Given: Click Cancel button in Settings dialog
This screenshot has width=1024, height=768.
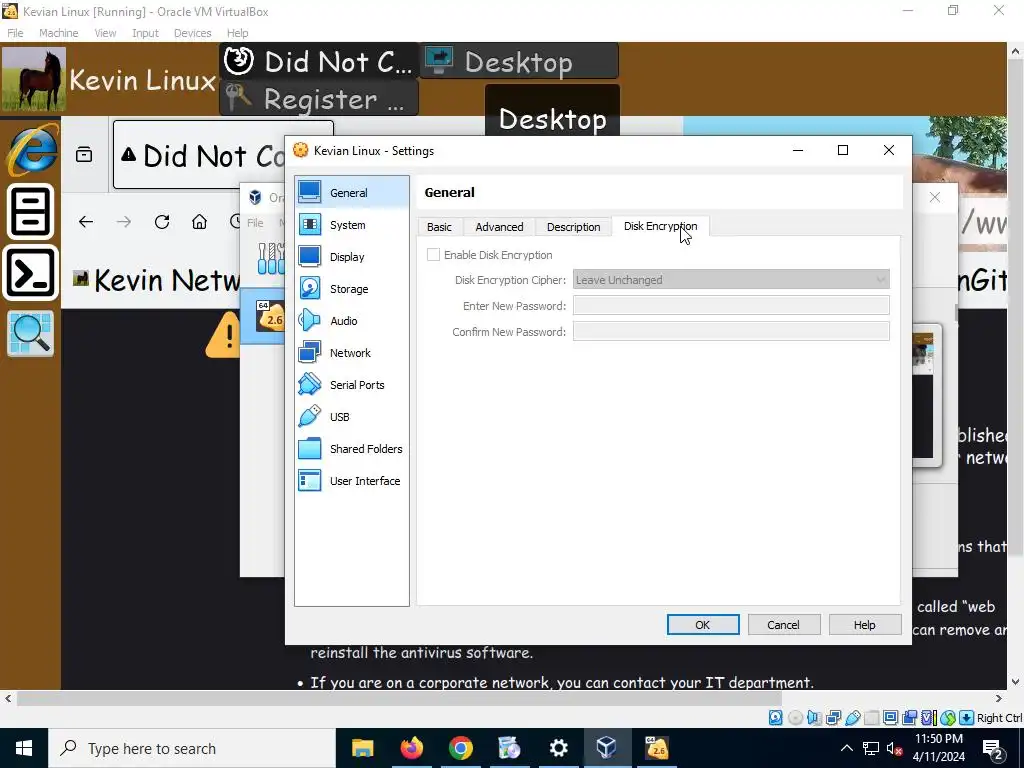Looking at the screenshot, I should (x=783, y=625).
